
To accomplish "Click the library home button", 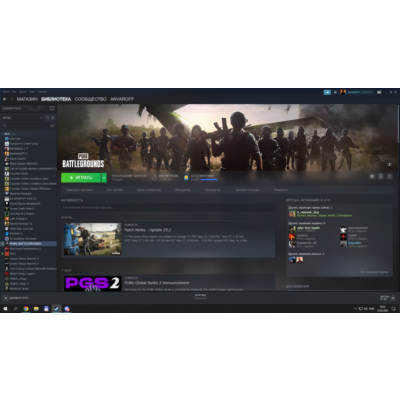I will pyautogui.click(x=23, y=108).
